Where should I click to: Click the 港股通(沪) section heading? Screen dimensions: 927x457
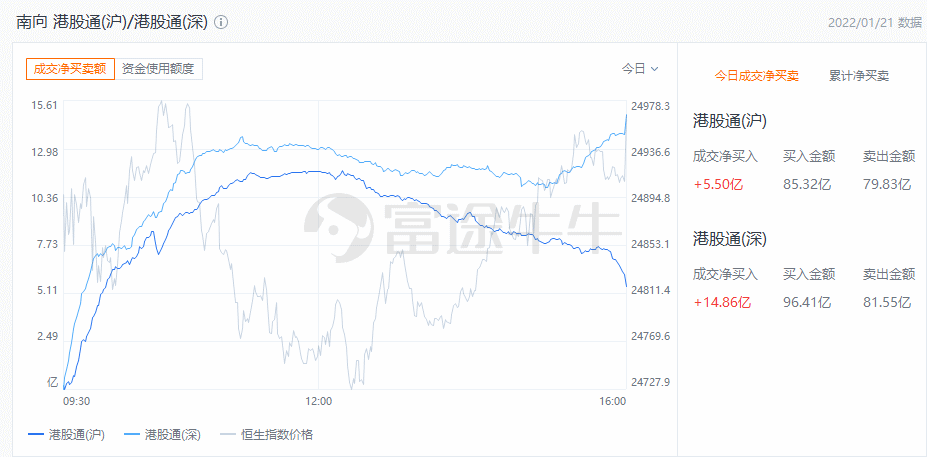tap(730, 121)
